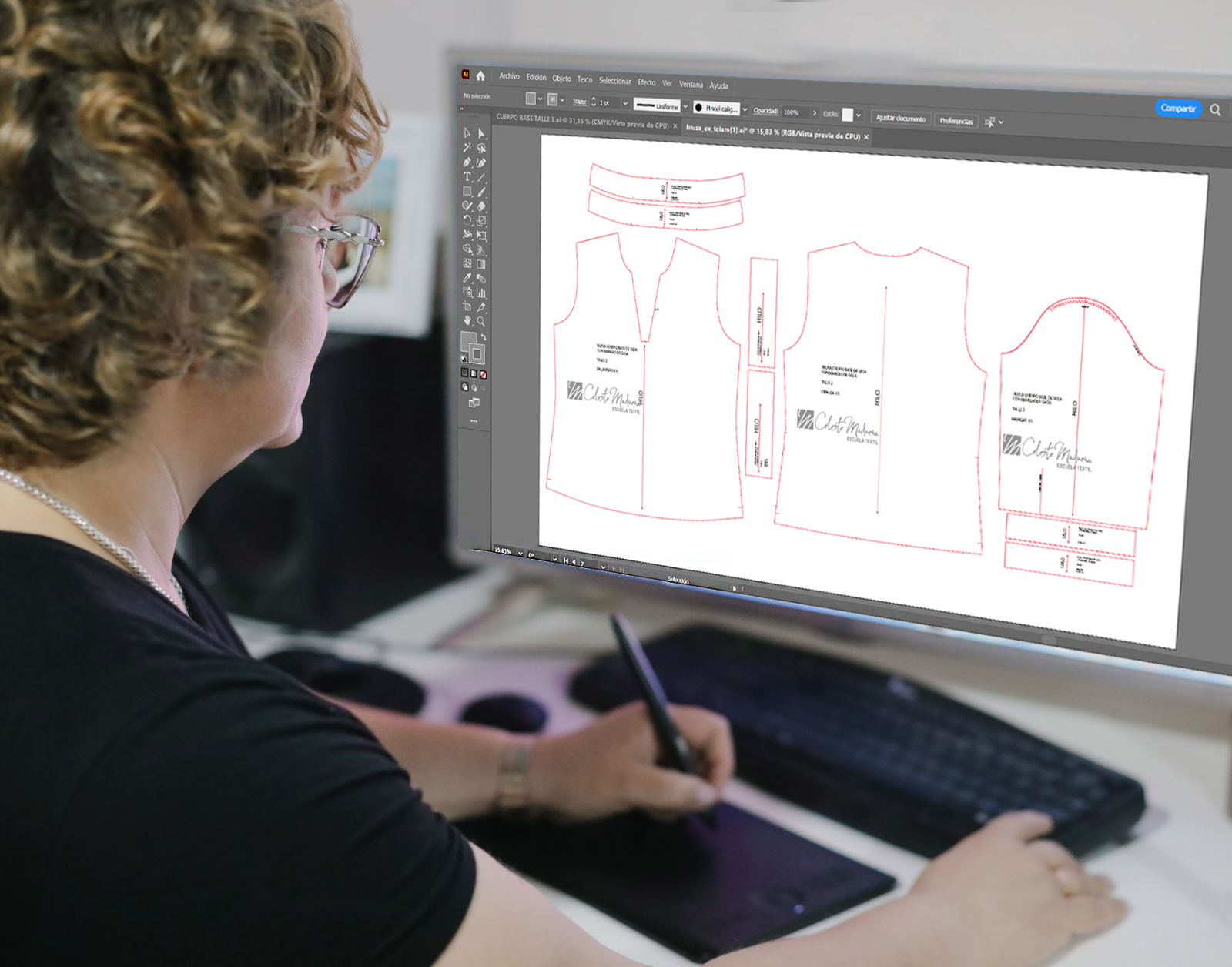Select the Zoom tool

point(481,320)
